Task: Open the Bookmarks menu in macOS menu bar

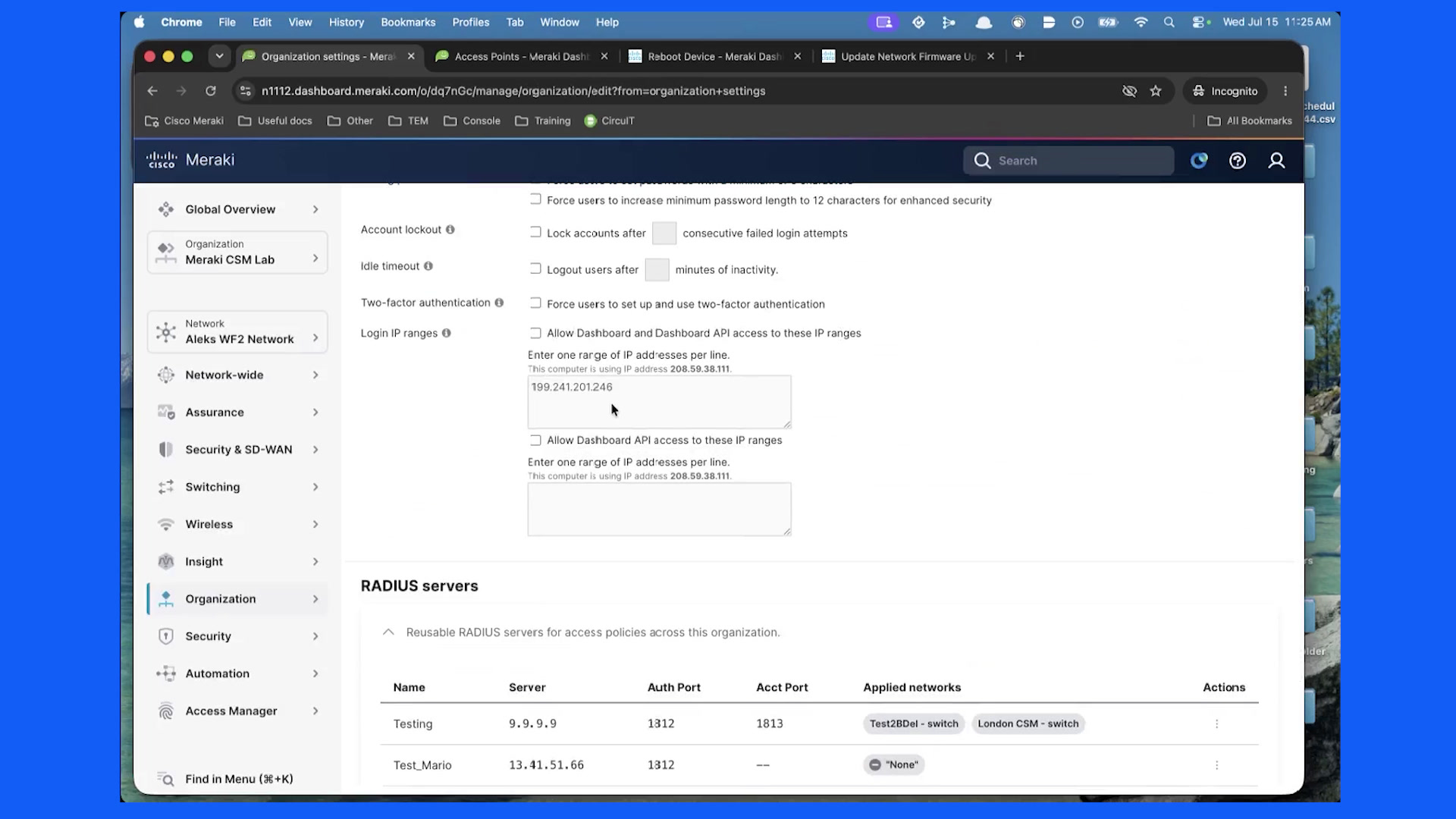Action: [x=408, y=22]
